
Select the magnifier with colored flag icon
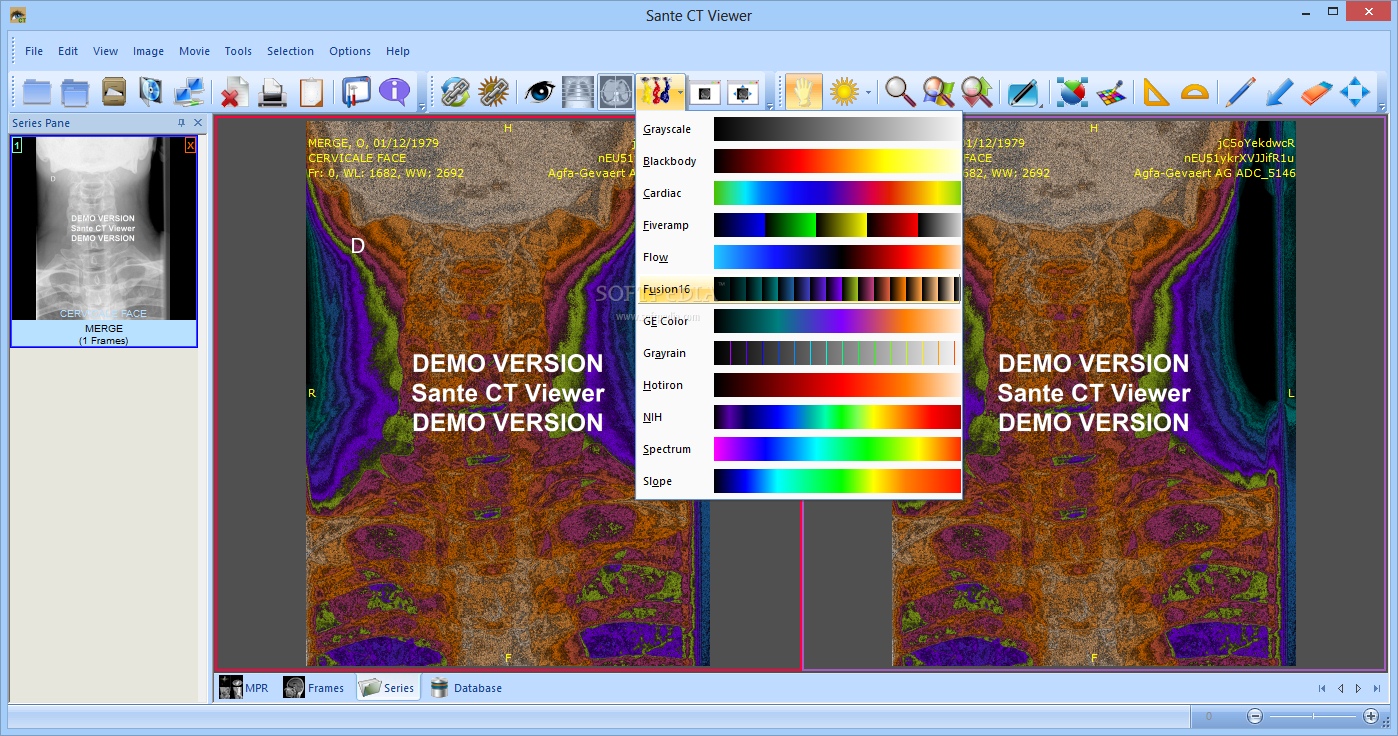pyautogui.click(x=938, y=92)
